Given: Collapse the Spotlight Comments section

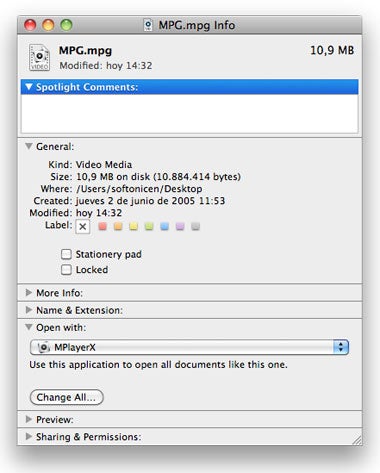Looking at the screenshot, I should (x=29, y=87).
